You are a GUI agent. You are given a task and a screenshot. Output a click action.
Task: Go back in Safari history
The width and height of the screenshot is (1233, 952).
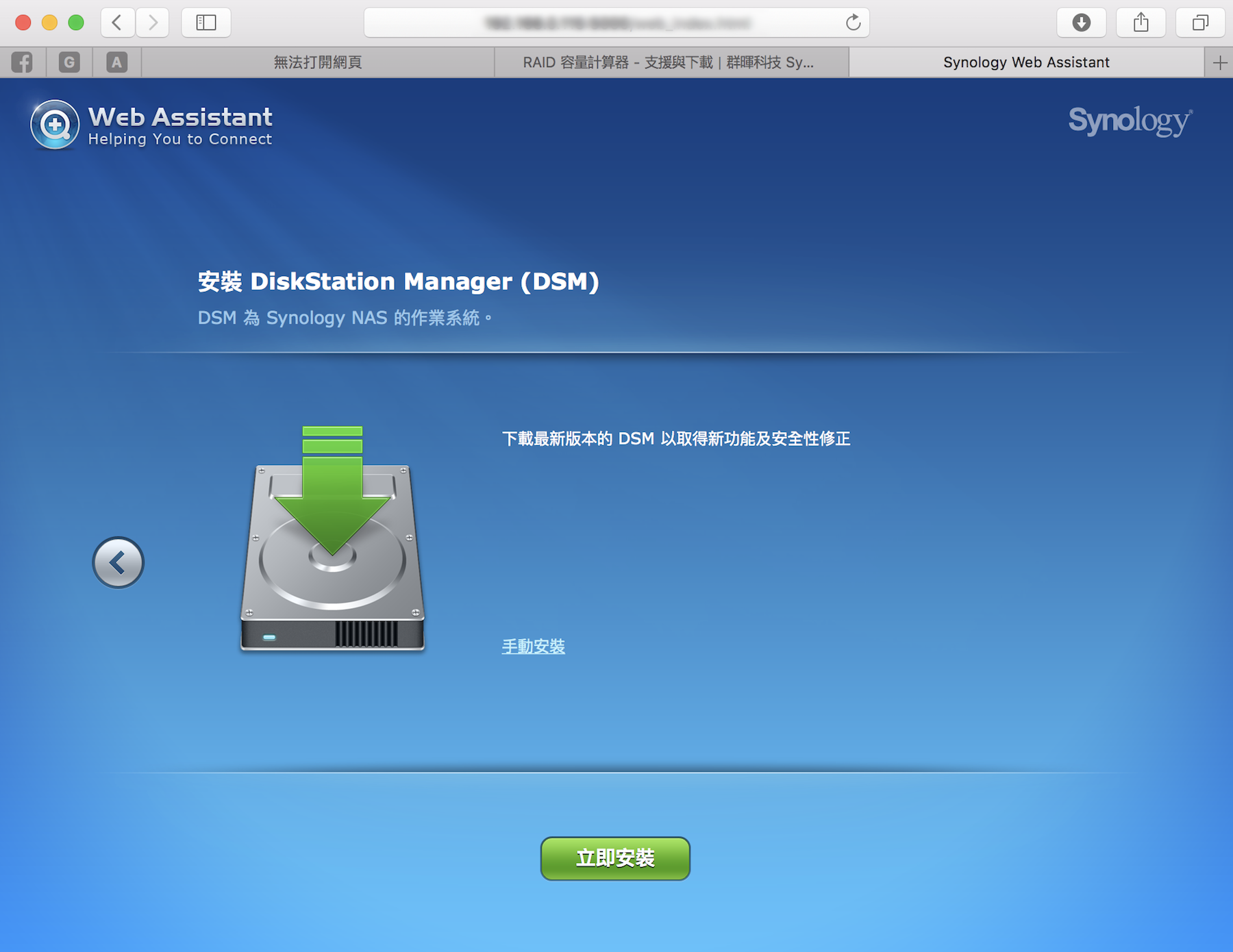[117, 23]
